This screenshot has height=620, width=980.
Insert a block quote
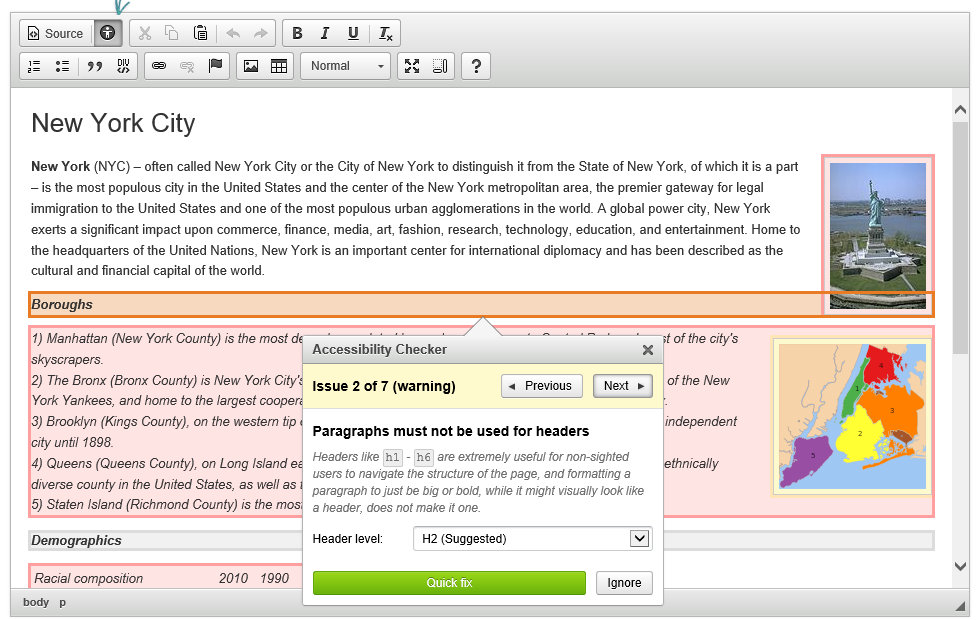tap(95, 66)
